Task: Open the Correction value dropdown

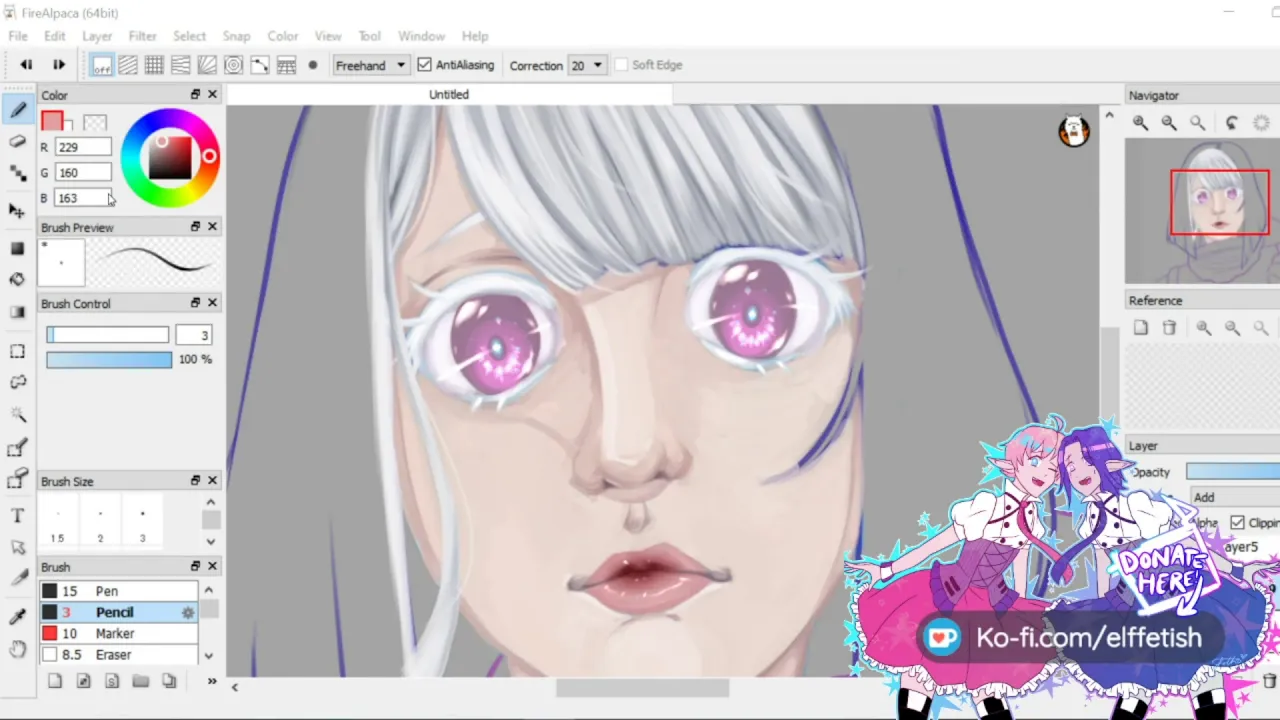Action: [x=587, y=65]
